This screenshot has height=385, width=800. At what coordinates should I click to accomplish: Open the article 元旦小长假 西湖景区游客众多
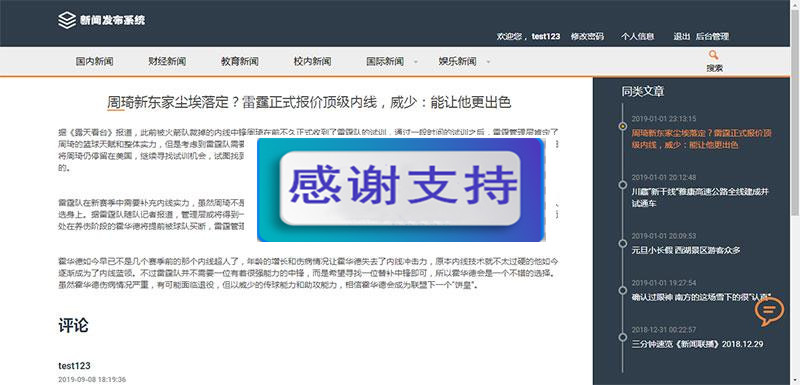pyautogui.click(x=686, y=250)
